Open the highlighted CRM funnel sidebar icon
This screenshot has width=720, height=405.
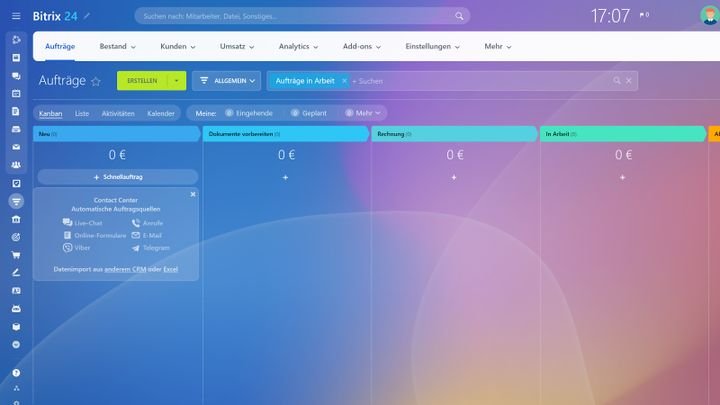pos(16,201)
